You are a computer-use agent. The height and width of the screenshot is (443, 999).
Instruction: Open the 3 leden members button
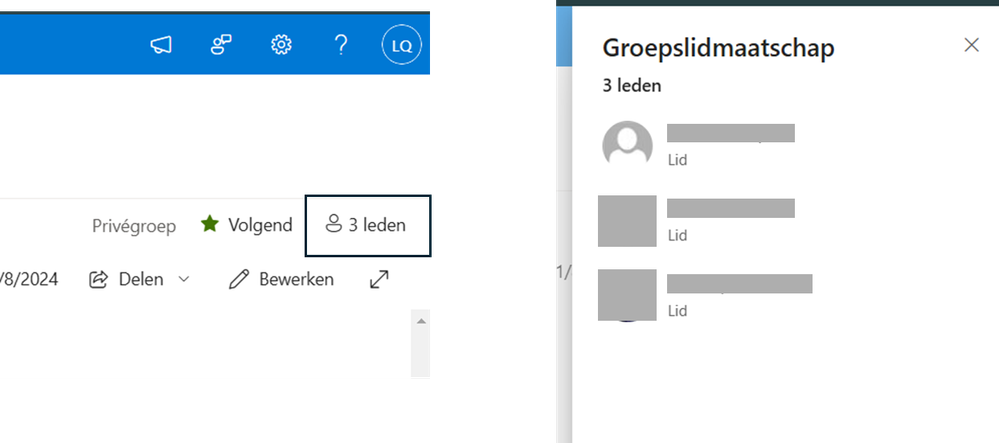(x=367, y=225)
